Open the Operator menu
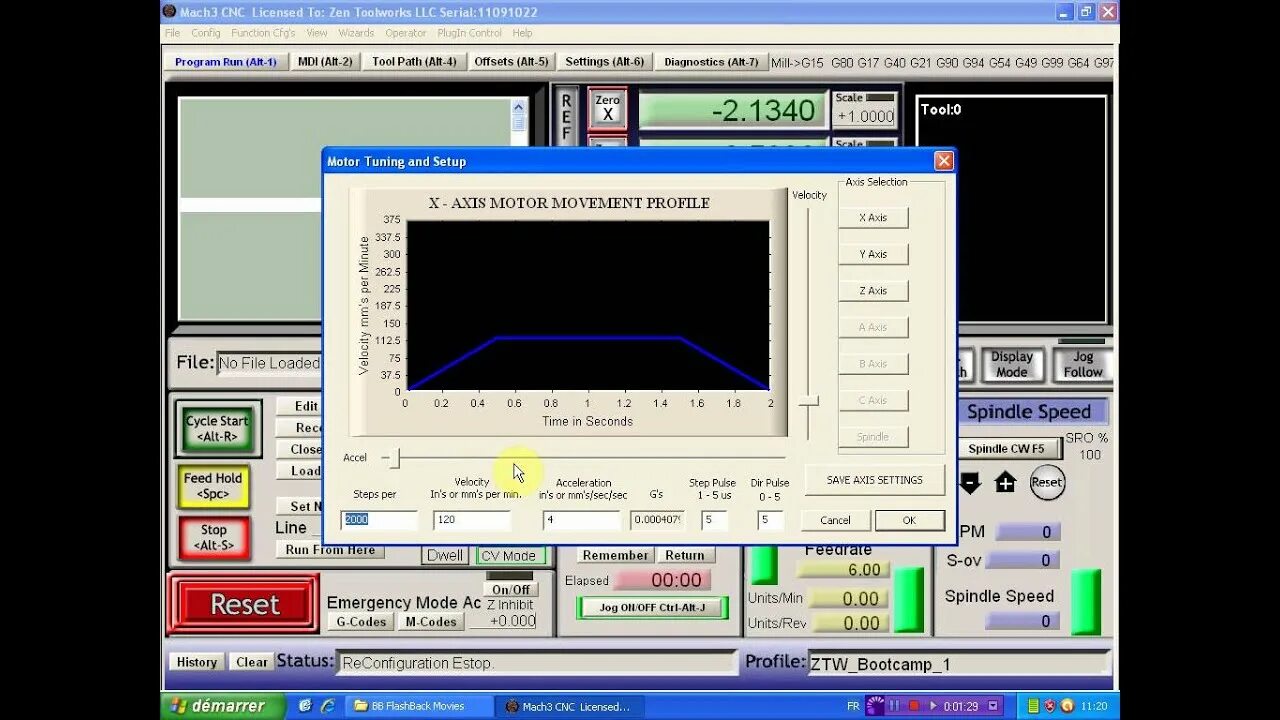The height and width of the screenshot is (720, 1280). tap(406, 33)
